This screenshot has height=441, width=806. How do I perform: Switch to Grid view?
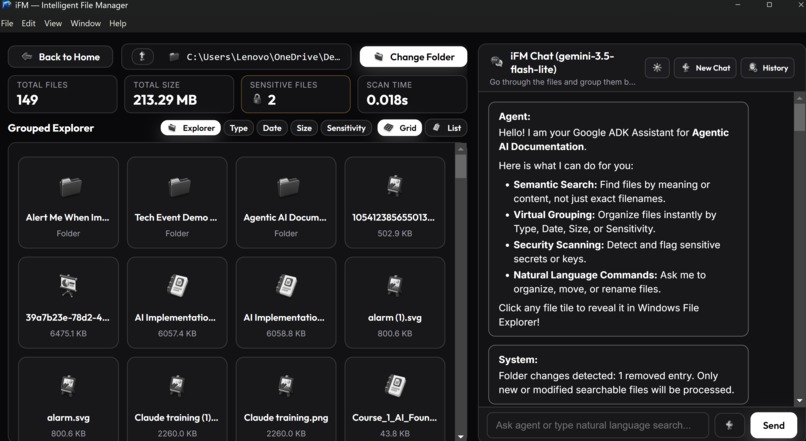point(400,128)
